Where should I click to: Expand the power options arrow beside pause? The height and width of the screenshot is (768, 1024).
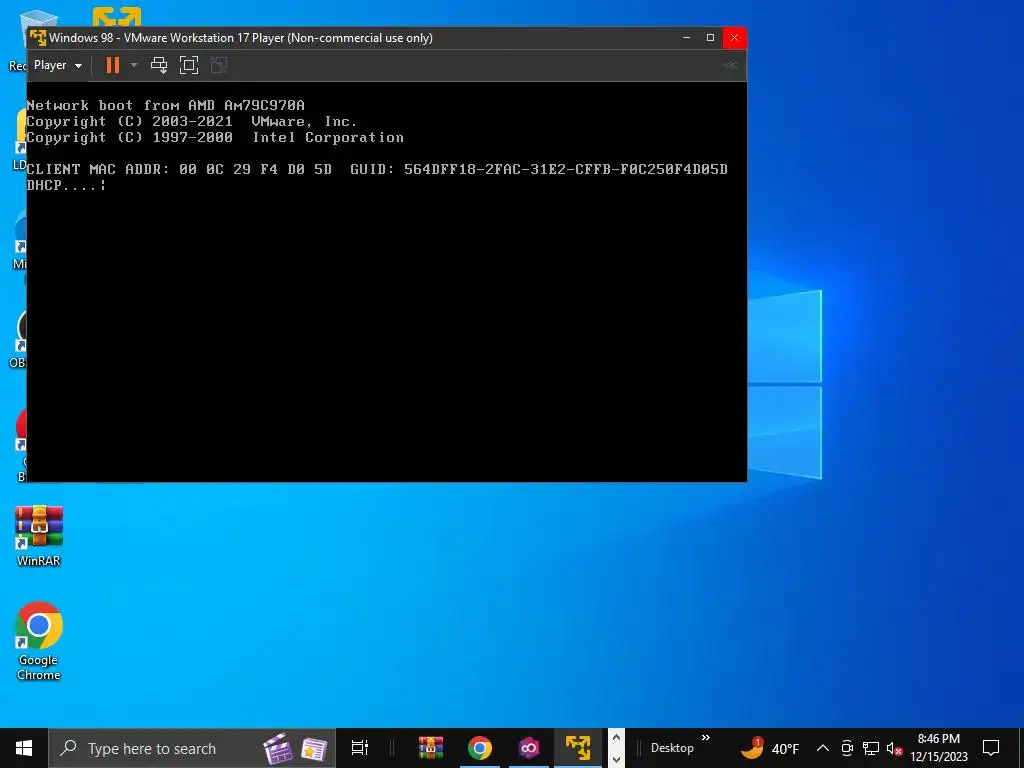[134, 65]
